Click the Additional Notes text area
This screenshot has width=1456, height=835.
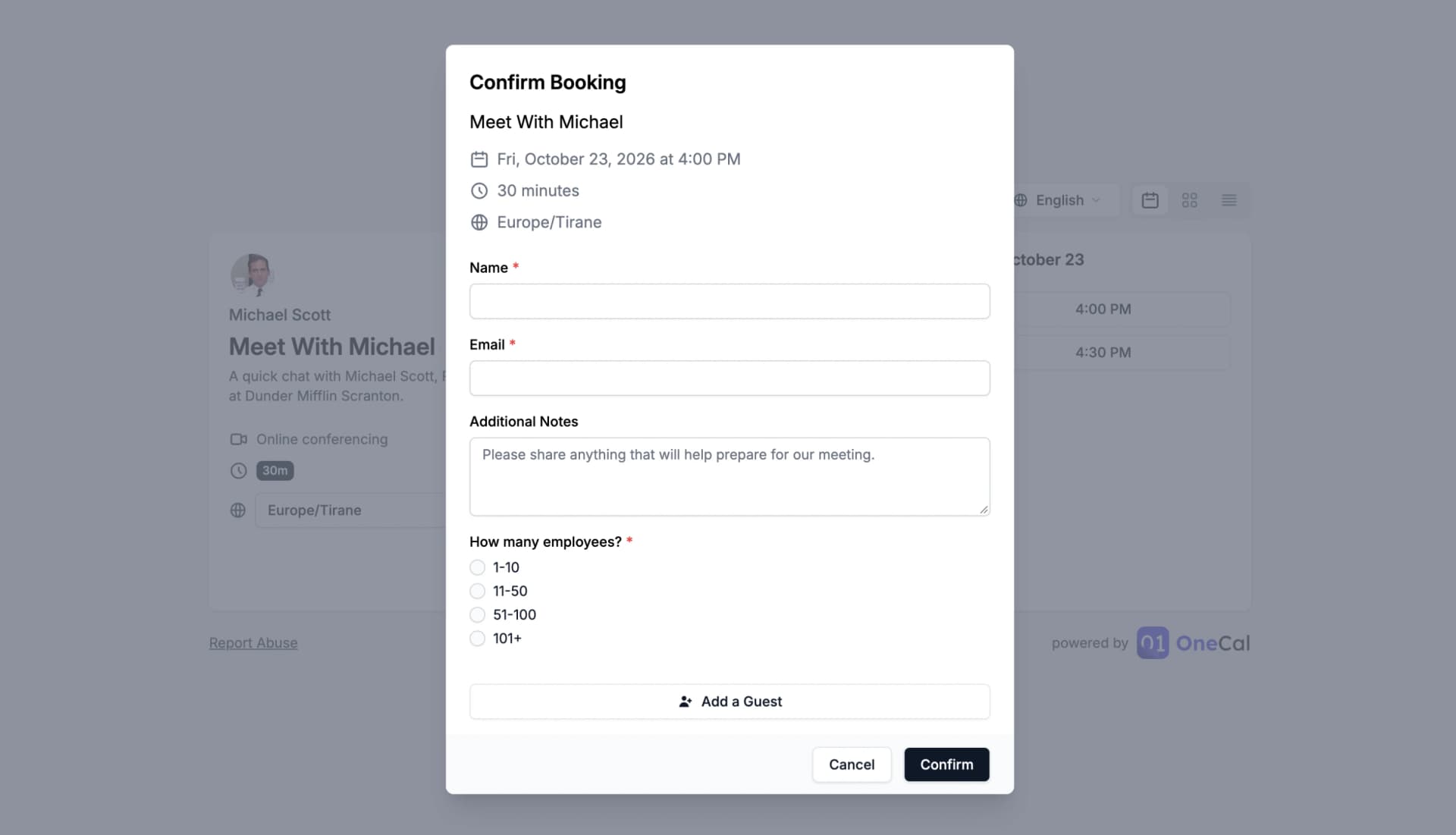tap(730, 477)
